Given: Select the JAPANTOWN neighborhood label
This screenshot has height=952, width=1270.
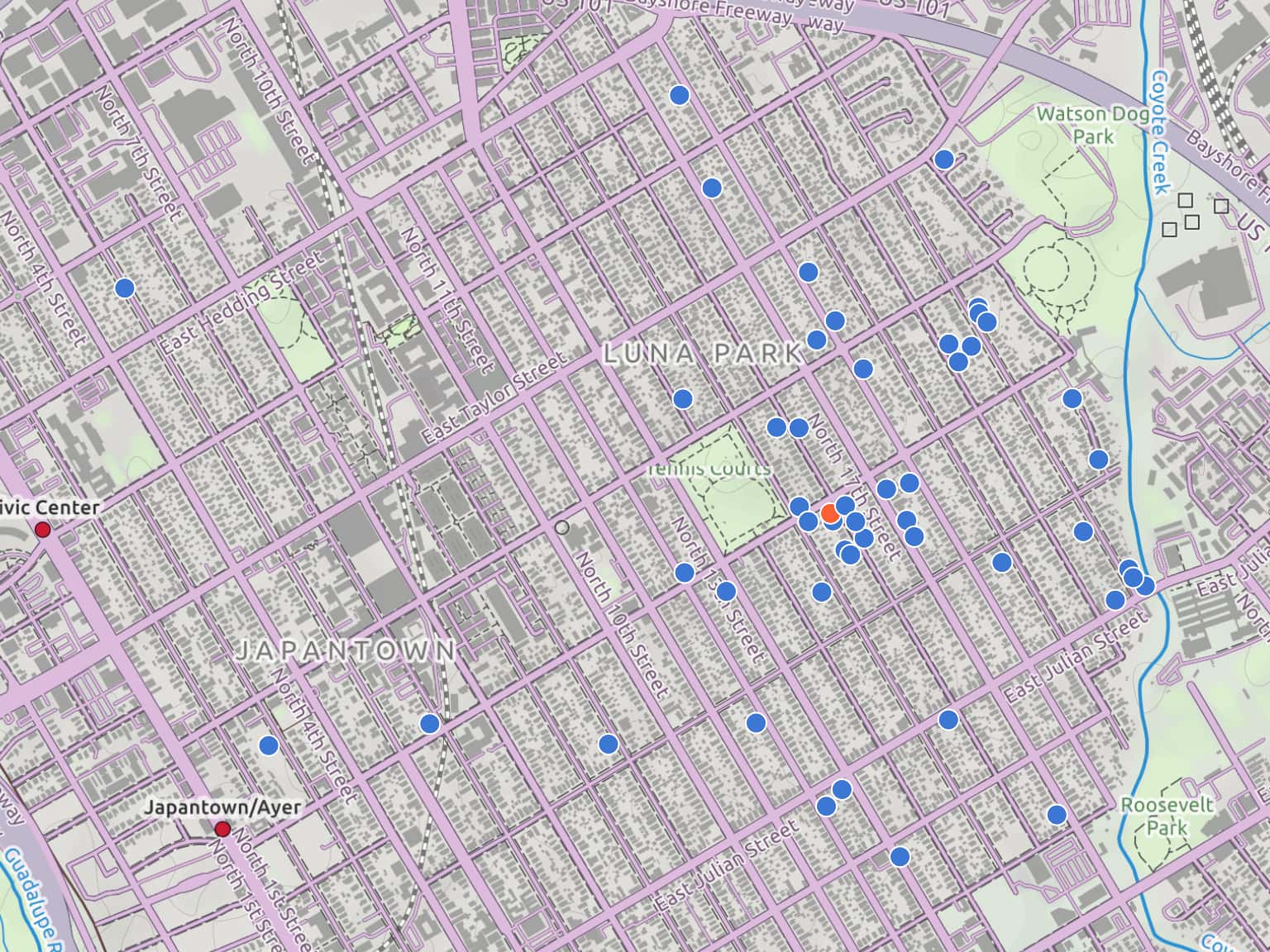Looking at the screenshot, I should pos(345,650).
